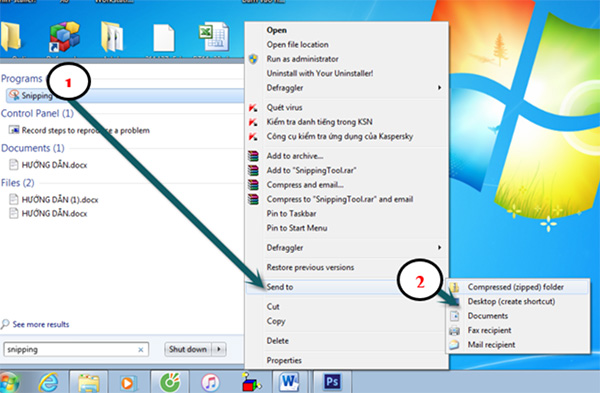Open Photoshop from the taskbar
This screenshot has height=393, width=600.
pos(332,382)
